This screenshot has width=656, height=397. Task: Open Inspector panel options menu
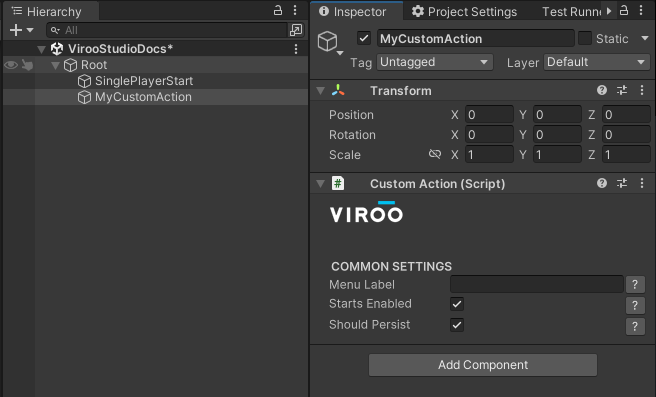coord(641,10)
